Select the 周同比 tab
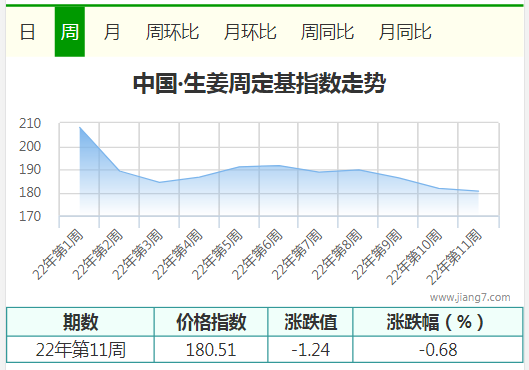This screenshot has height=370, width=529. pyautogui.click(x=327, y=32)
